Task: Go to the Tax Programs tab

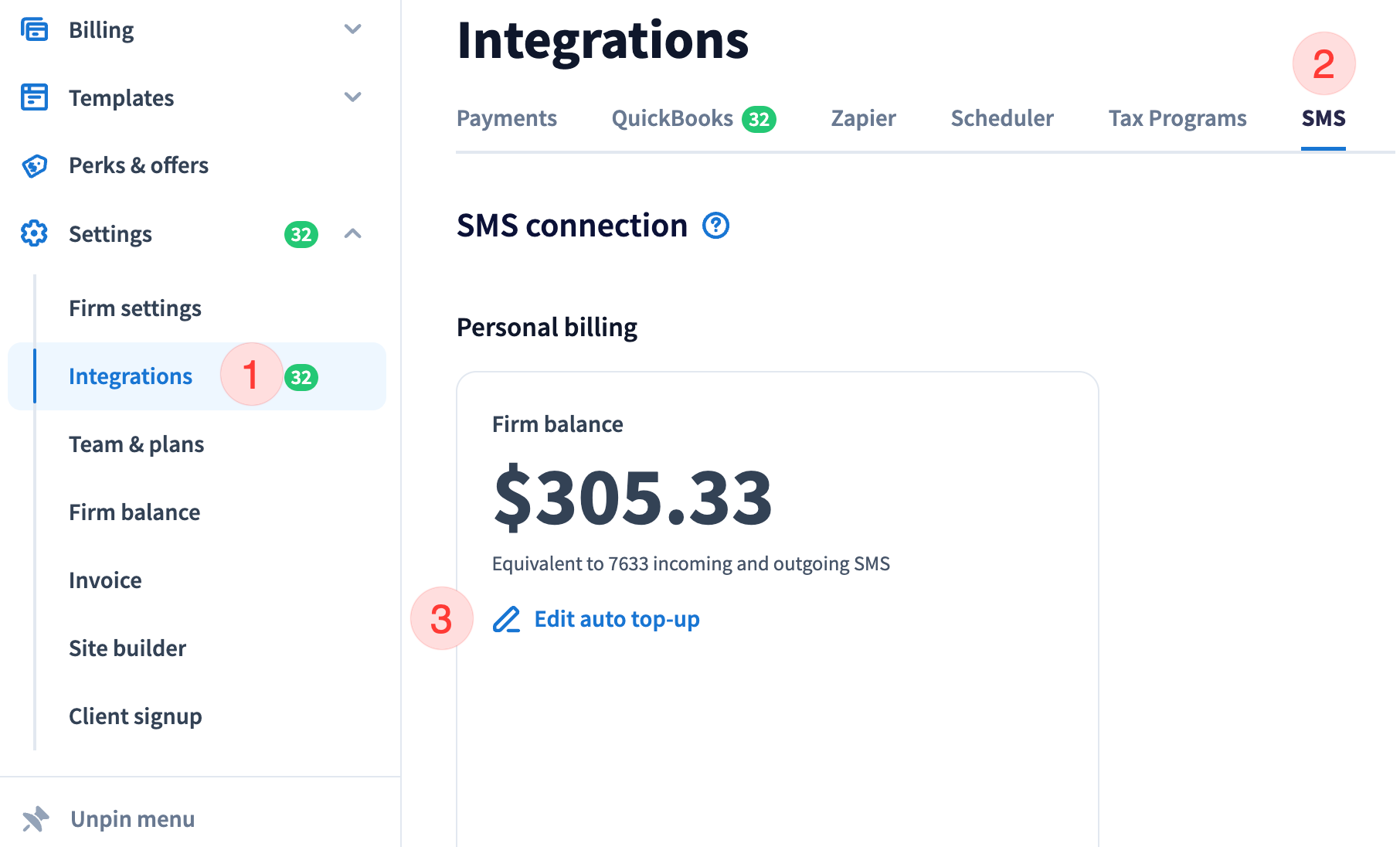Action: (1177, 118)
